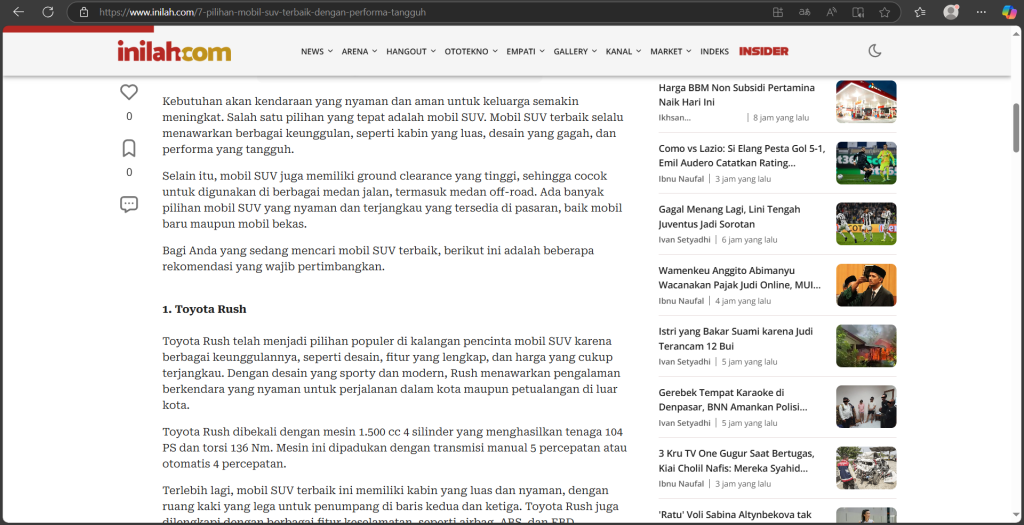
Task: Expand the GALLERY menu
Action: [x=575, y=52]
